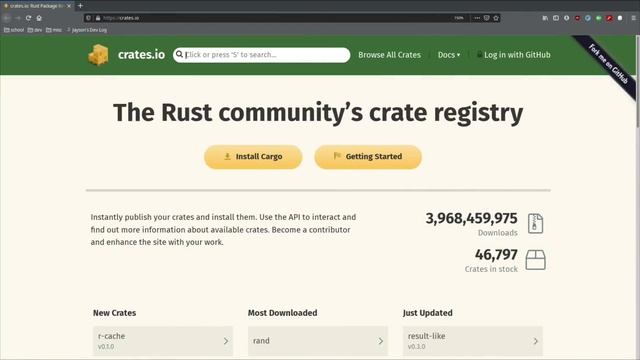Click the white square extension icon
Image resolution: width=640 pixels, height=360 pixels.
[620, 18]
